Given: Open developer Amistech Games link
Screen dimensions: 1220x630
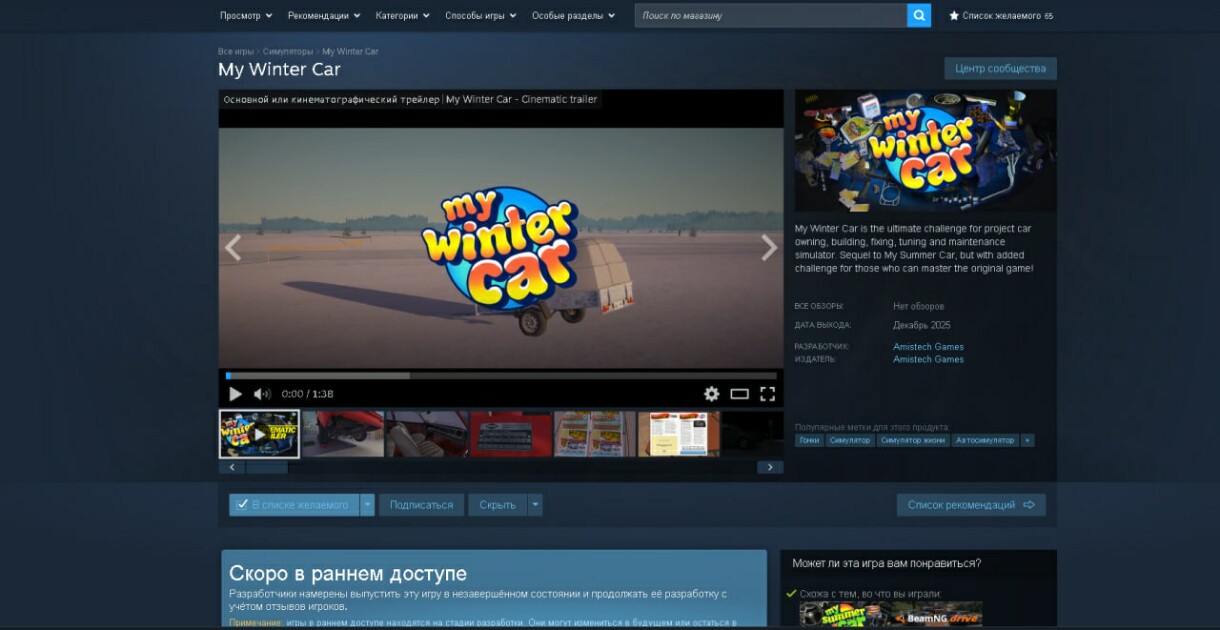Looking at the screenshot, I should 928,347.
